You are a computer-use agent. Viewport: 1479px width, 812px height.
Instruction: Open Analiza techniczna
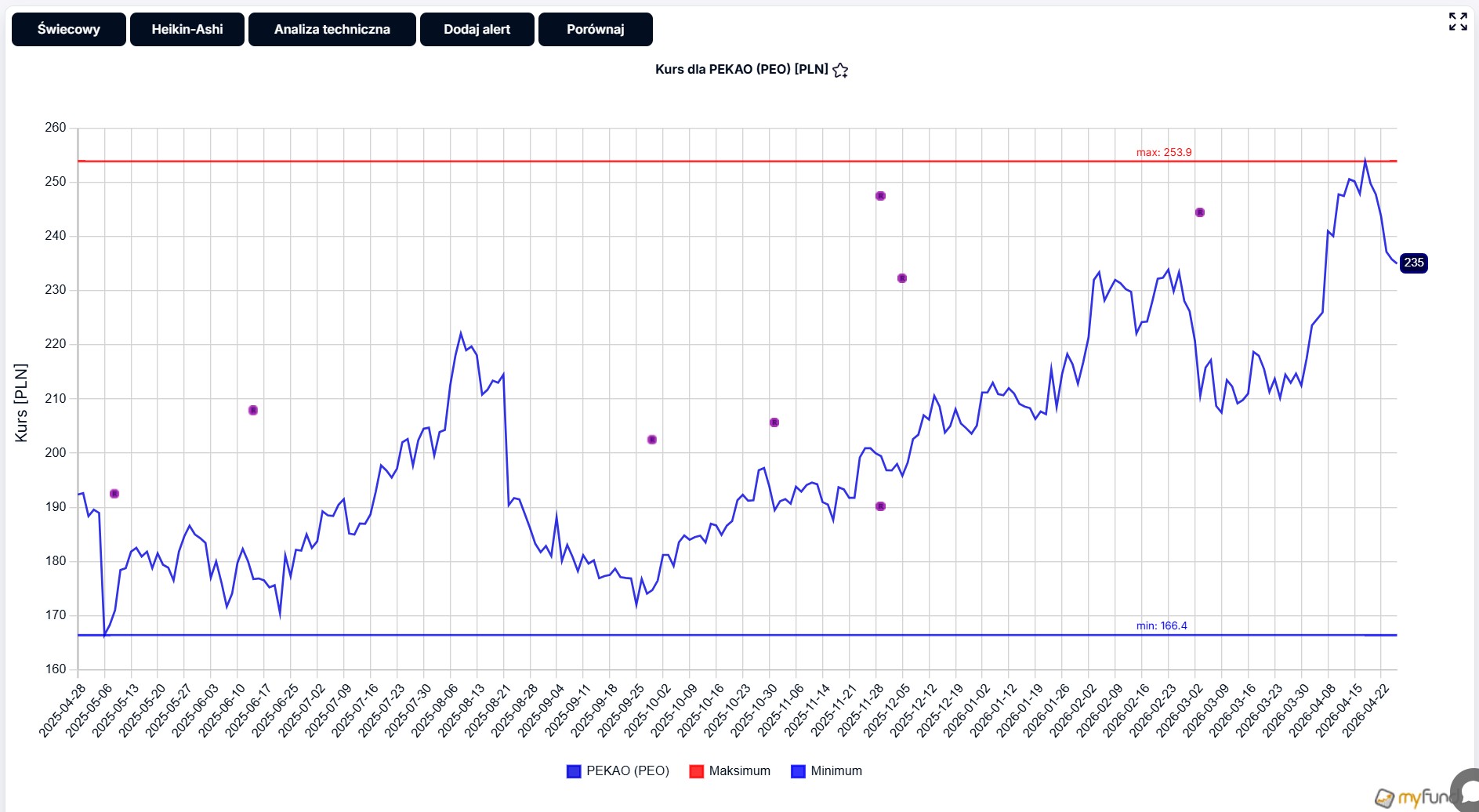332,30
